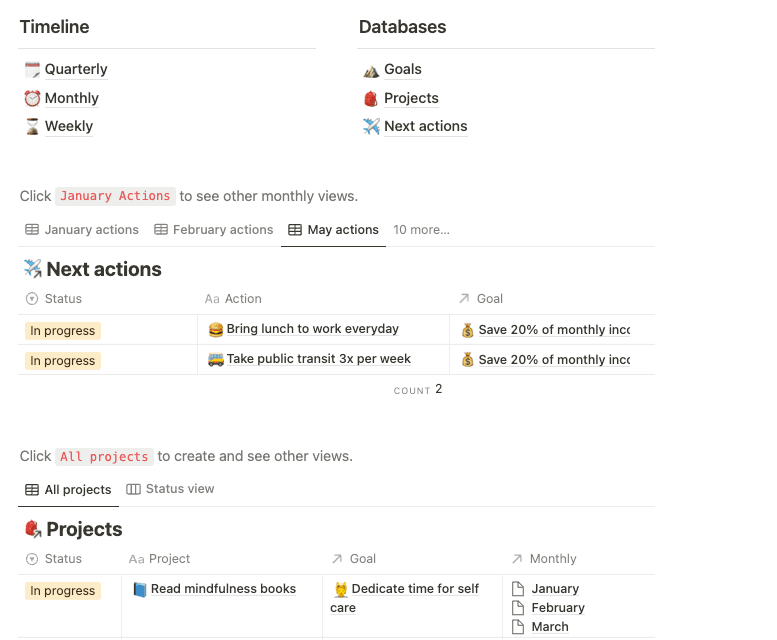Screen dimensions: 777x640
Task: Click the bus icon on transit action
Action: pyautogui.click(x=215, y=359)
